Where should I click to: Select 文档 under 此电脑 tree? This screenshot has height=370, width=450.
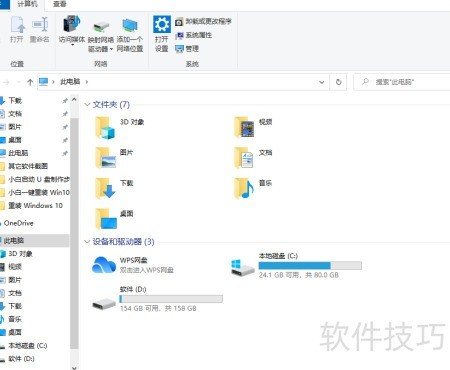(15, 293)
